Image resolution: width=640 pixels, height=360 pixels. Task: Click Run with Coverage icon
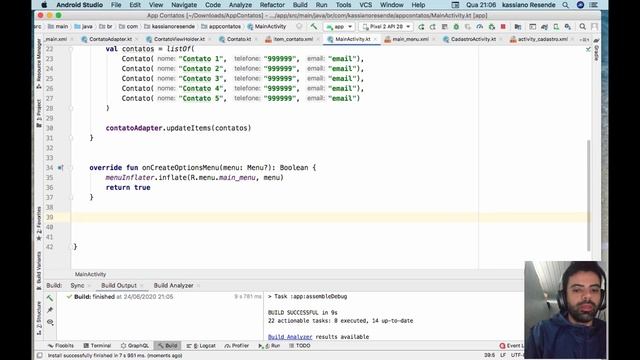(x=468, y=27)
